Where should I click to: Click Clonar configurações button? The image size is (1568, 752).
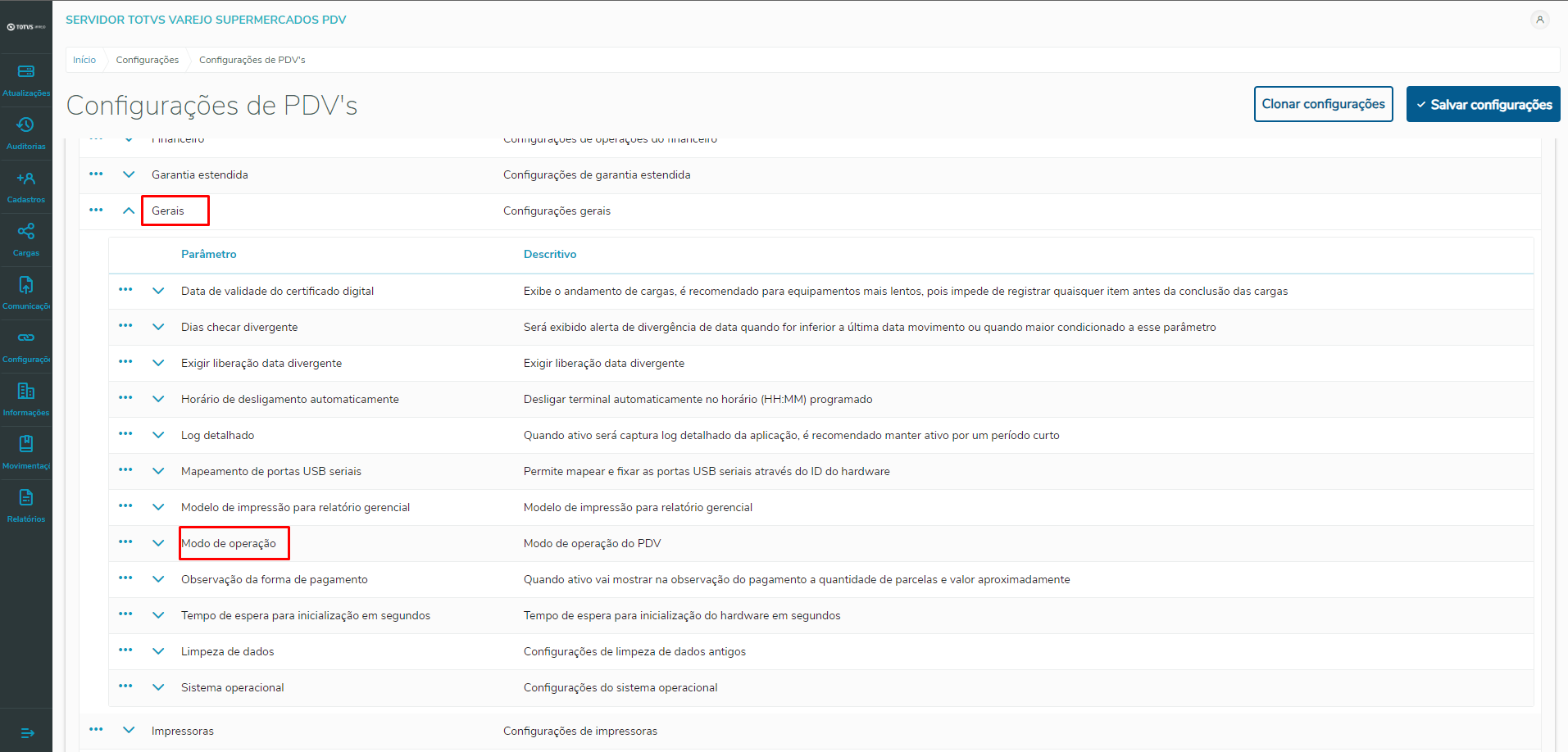tap(1324, 104)
